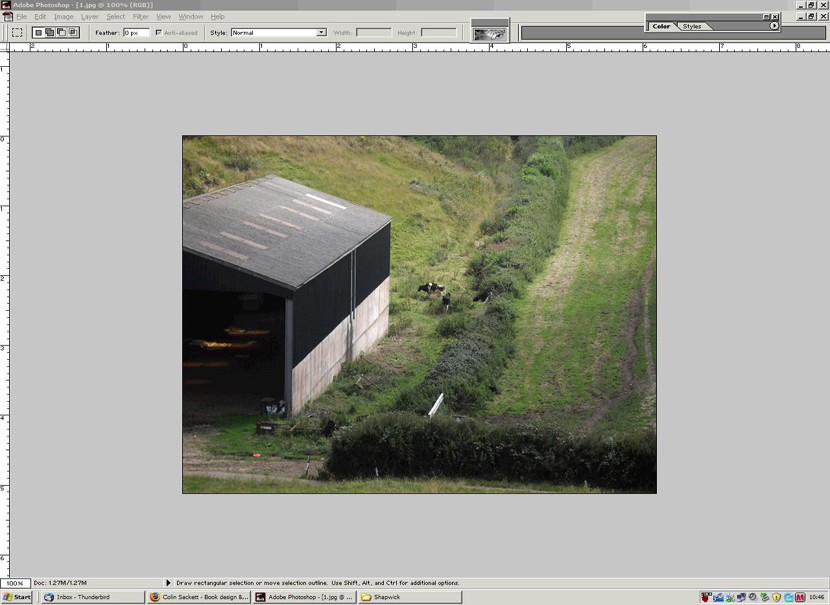830x605 pixels.
Task: Open the Help menu
Action: tap(218, 17)
